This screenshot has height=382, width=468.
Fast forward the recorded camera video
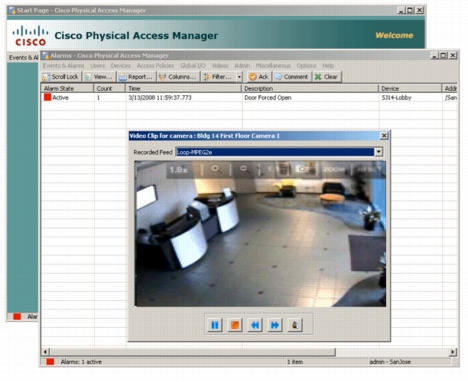(275, 325)
